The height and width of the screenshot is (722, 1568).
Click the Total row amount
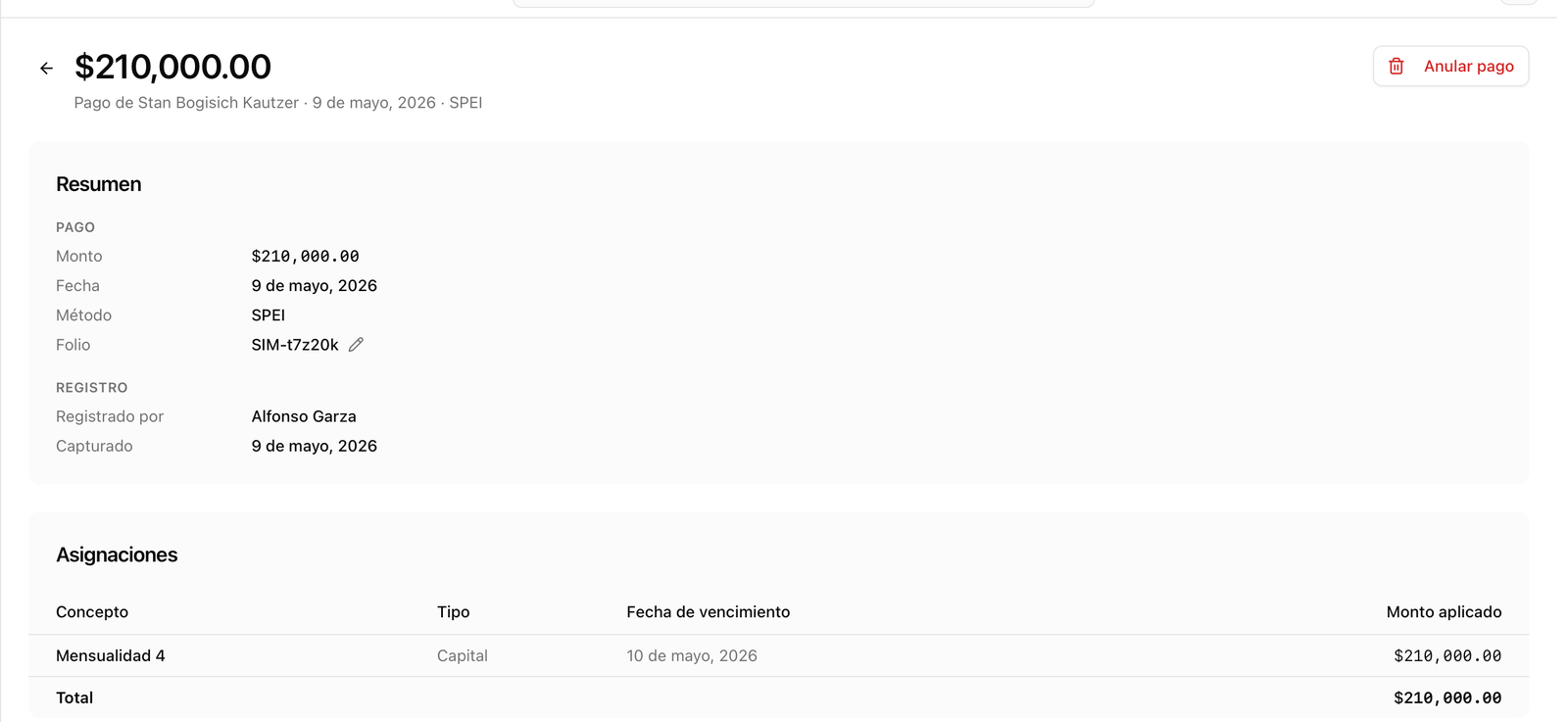[x=1447, y=698]
